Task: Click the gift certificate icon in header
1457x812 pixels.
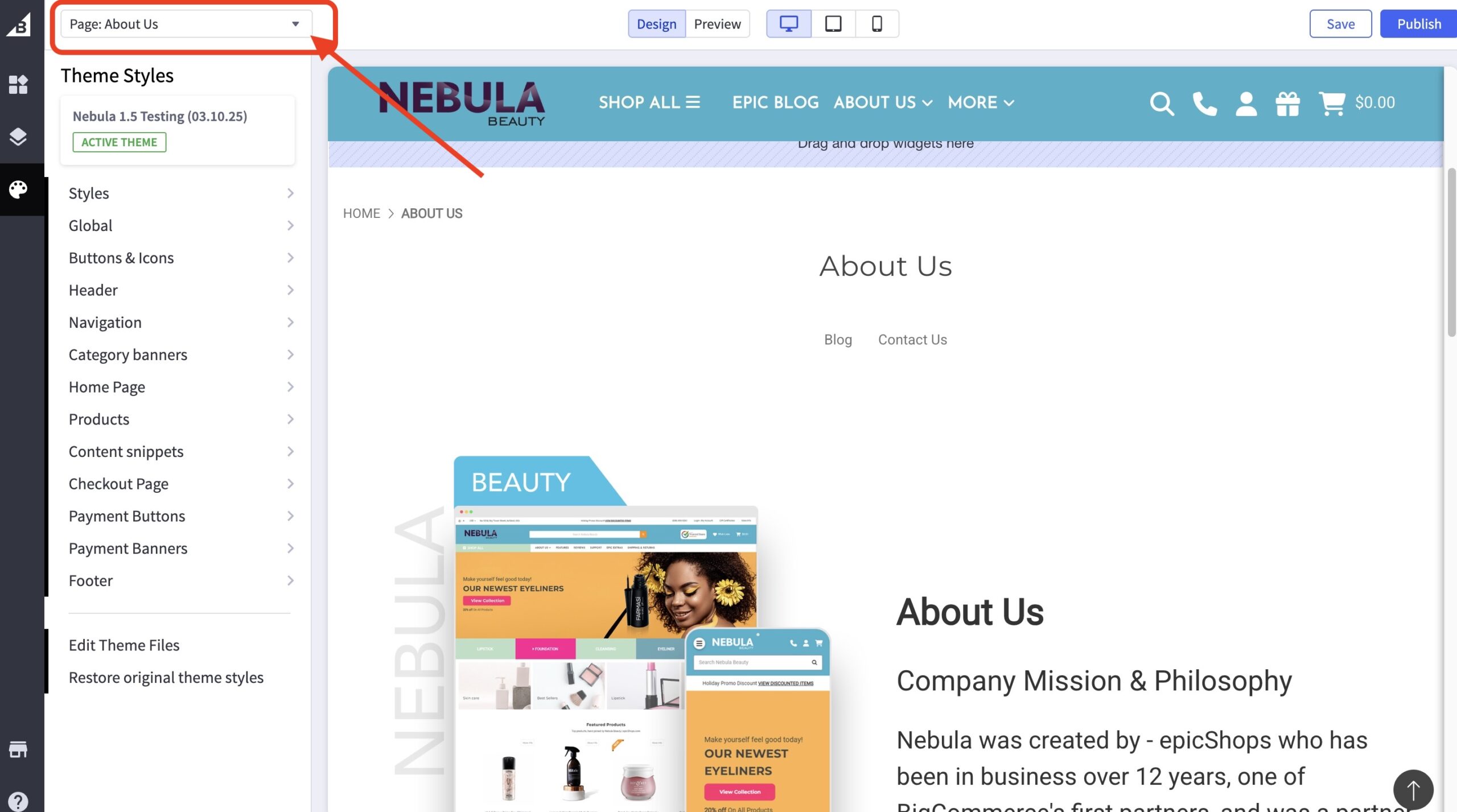Action: click(x=1287, y=104)
